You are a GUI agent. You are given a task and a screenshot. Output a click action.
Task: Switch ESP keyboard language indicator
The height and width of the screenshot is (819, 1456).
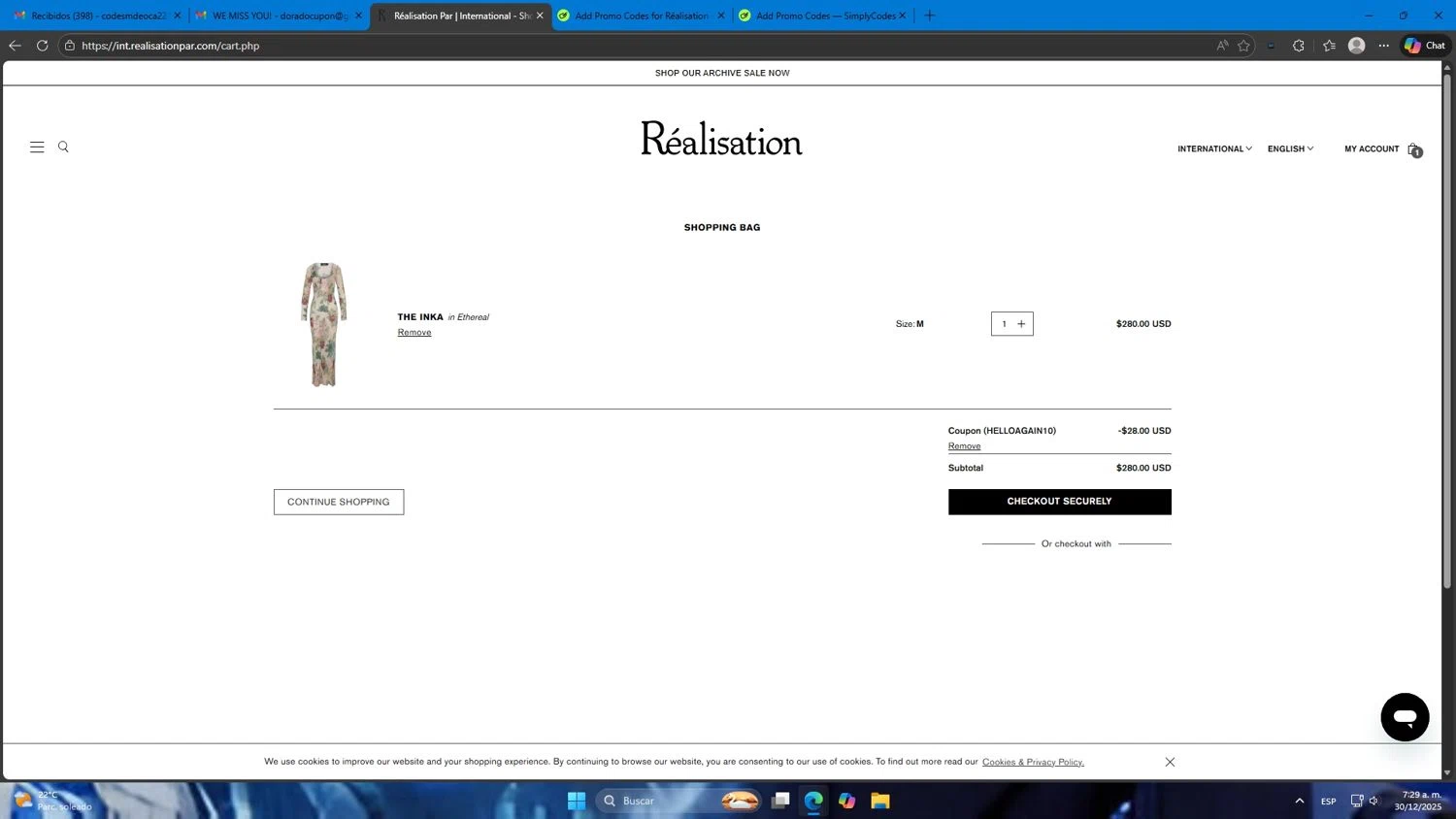[x=1328, y=801]
